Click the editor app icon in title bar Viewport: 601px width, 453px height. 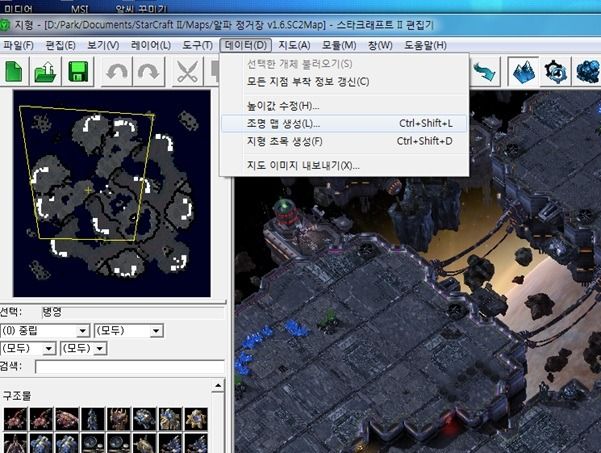[x=4, y=25]
